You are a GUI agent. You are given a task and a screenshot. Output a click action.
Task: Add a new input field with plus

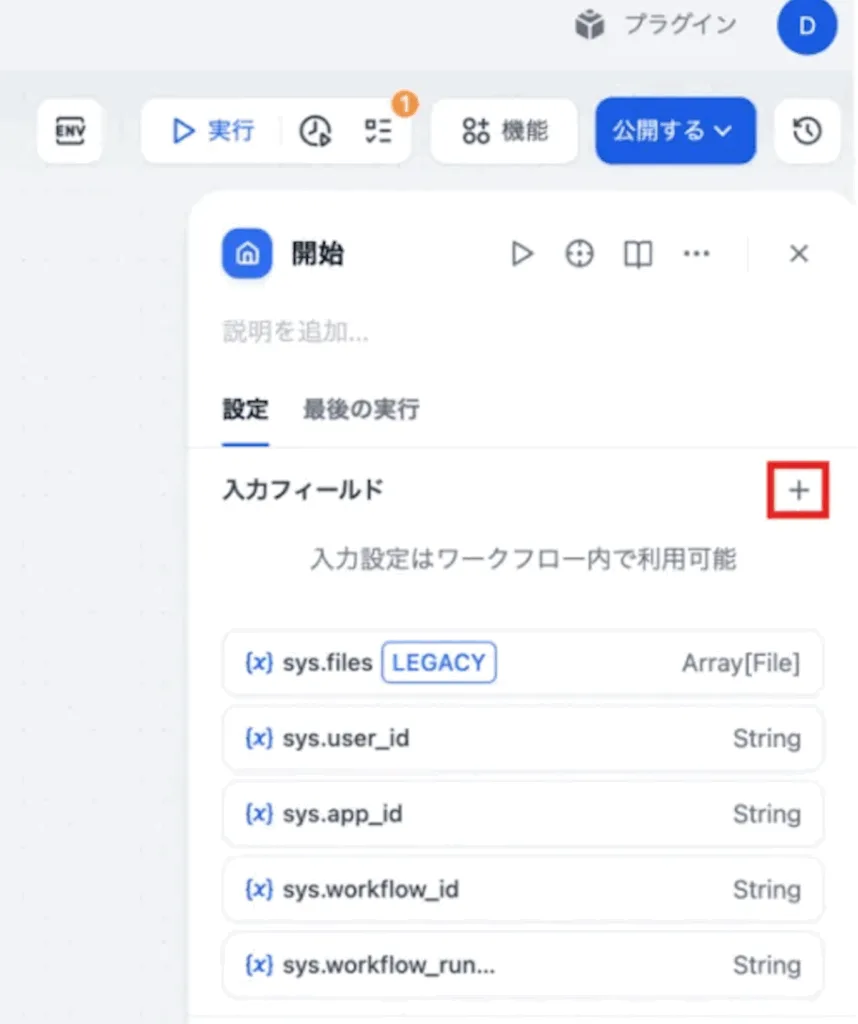click(798, 490)
